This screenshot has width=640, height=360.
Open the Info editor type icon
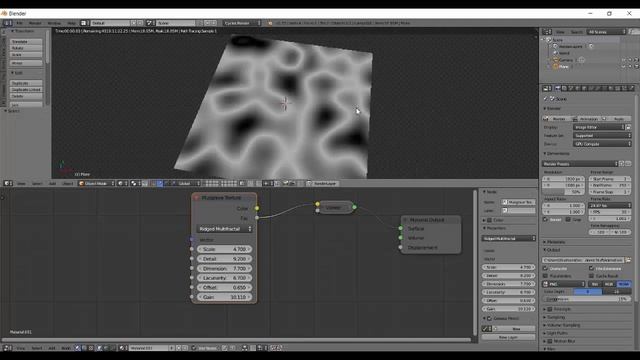7,23
